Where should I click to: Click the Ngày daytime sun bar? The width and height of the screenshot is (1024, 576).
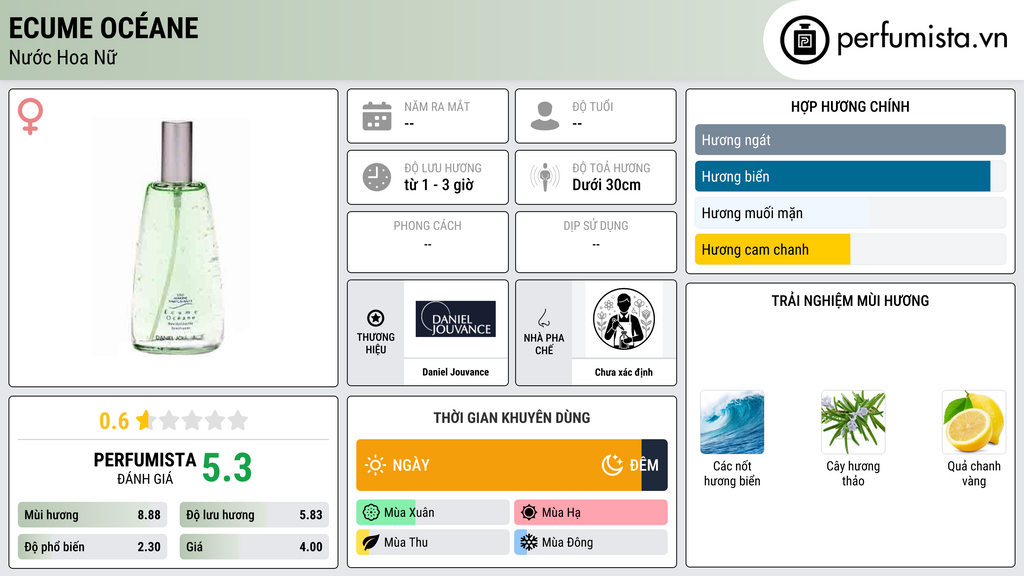point(499,465)
